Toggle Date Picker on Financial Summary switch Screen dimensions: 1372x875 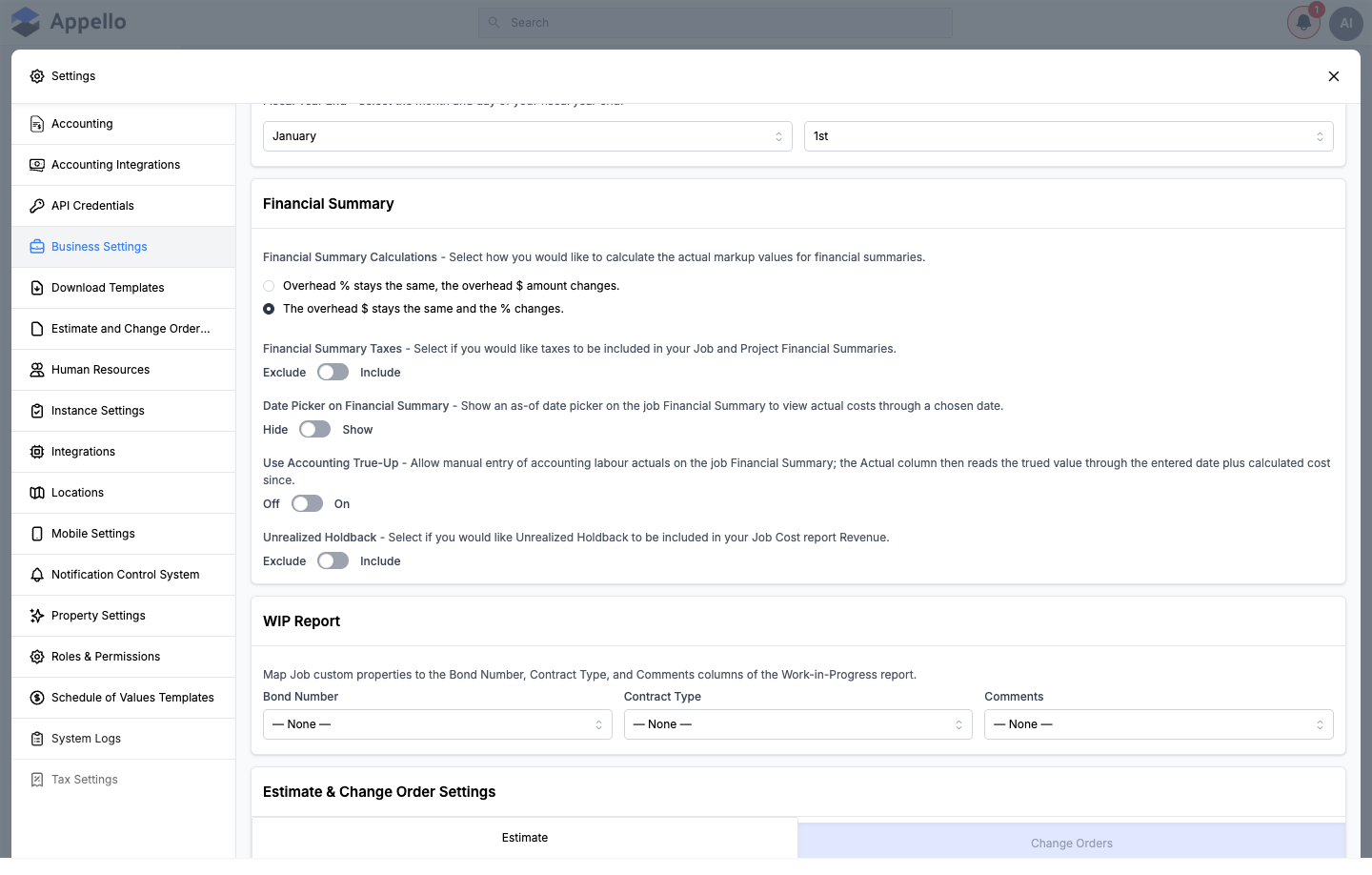(314, 430)
